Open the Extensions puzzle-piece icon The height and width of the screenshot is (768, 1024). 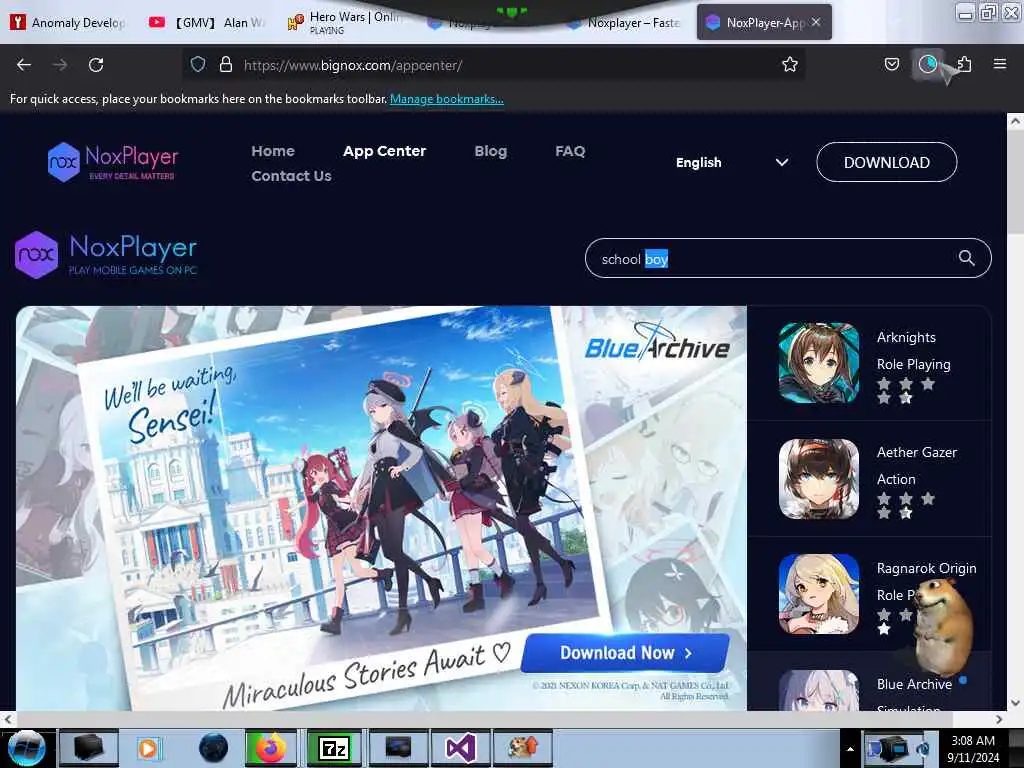(964, 65)
